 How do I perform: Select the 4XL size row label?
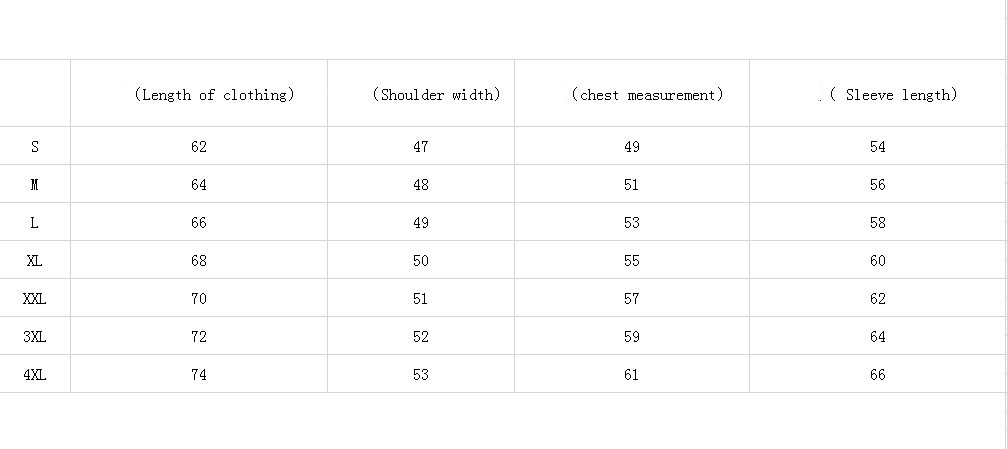click(x=35, y=375)
